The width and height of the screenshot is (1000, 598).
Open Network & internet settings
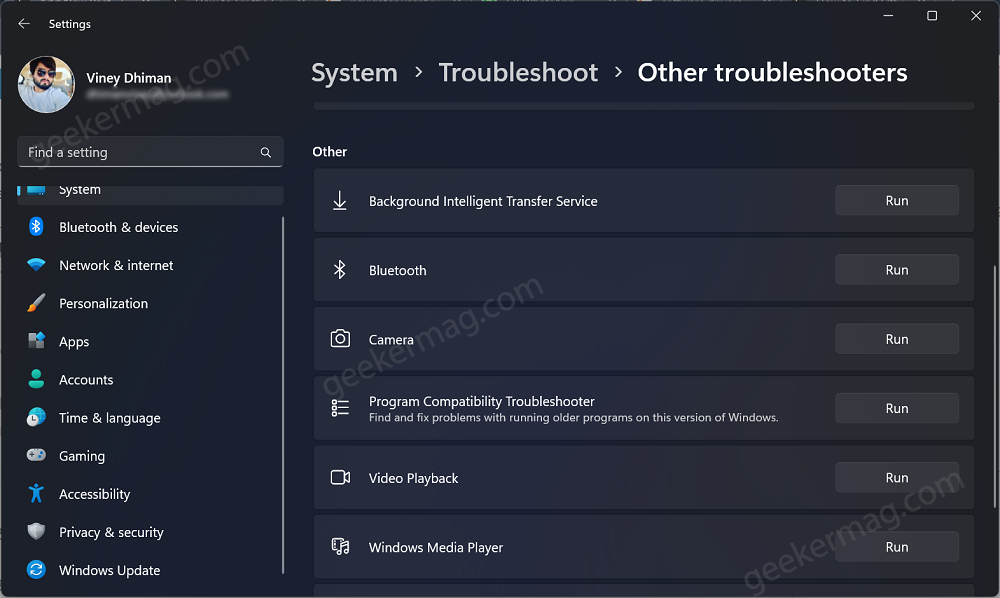click(x=151, y=265)
